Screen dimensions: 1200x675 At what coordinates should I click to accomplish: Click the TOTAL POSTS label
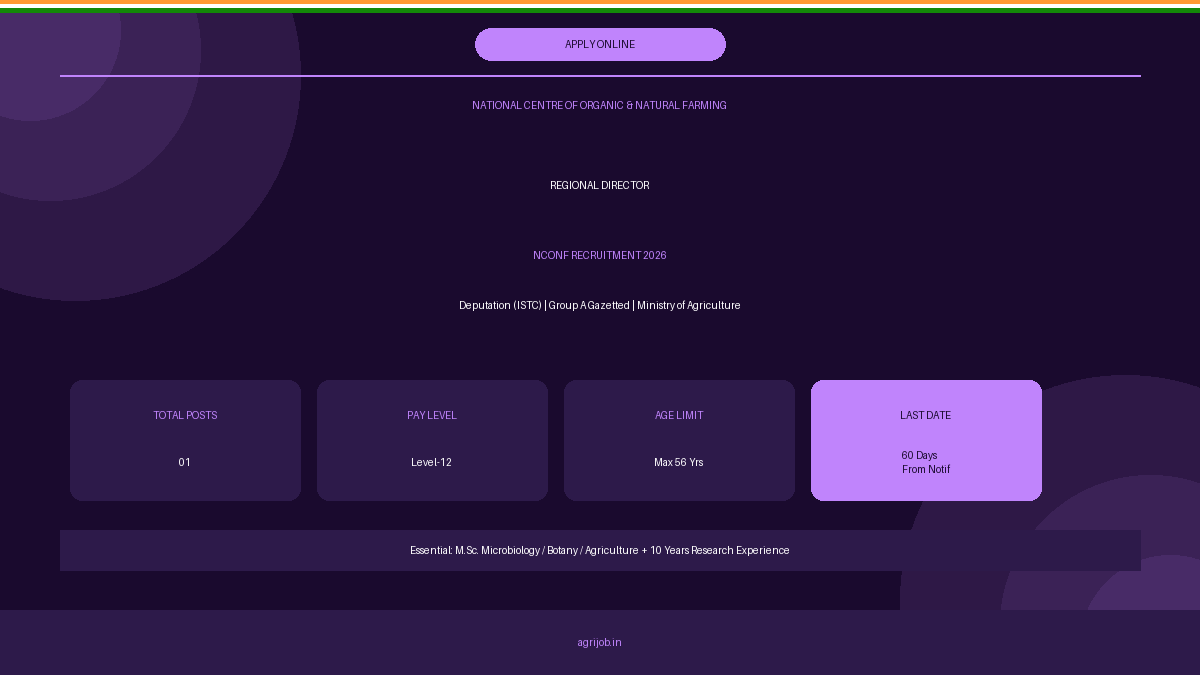point(185,415)
